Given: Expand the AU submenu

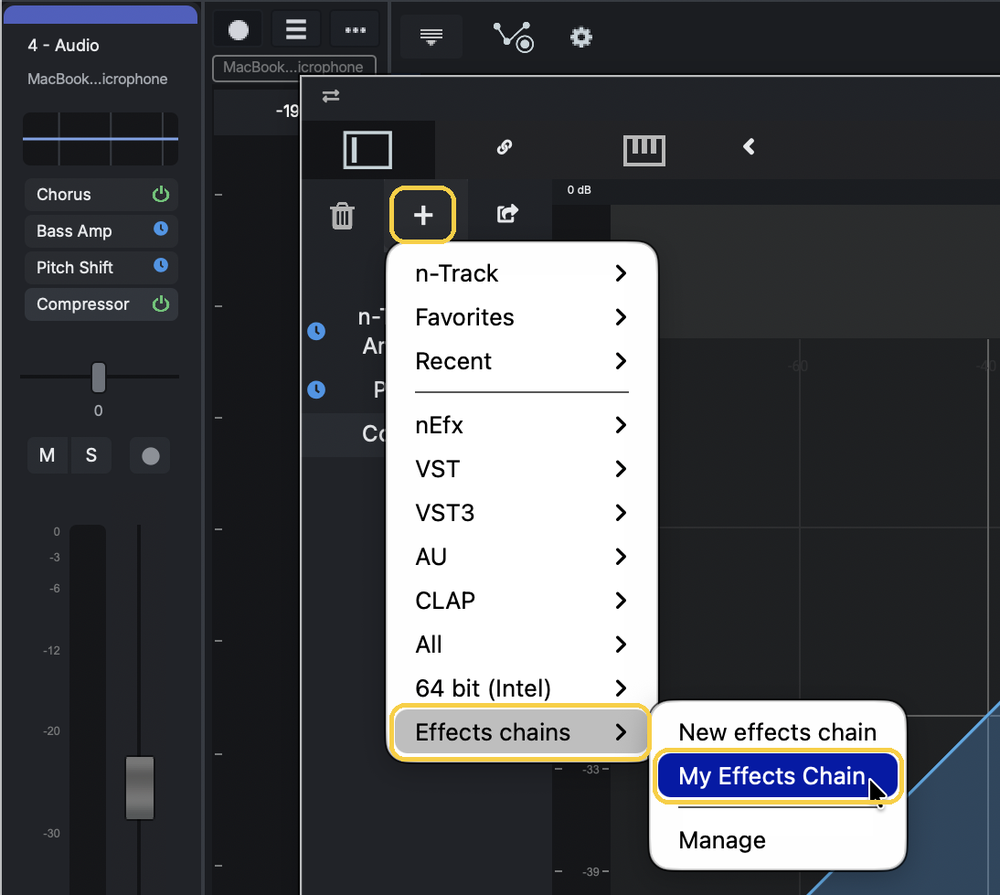Looking at the screenshot, I should (x=521, y=557).
